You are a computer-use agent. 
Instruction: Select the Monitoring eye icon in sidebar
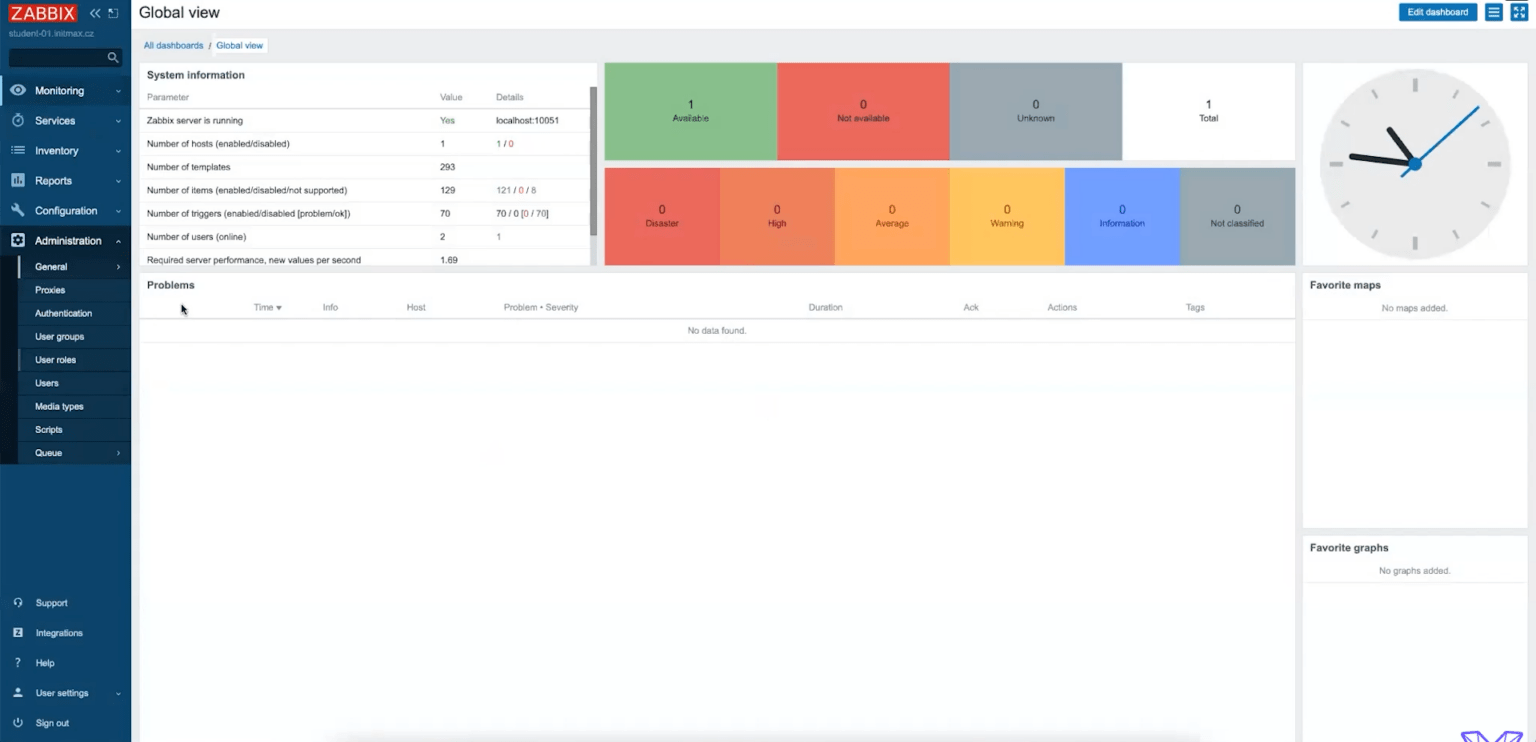click(x=18, y=90)
